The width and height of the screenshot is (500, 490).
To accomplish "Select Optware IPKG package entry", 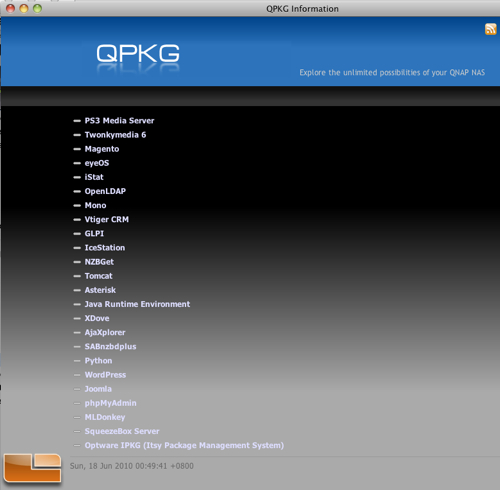I will point(184,446).
